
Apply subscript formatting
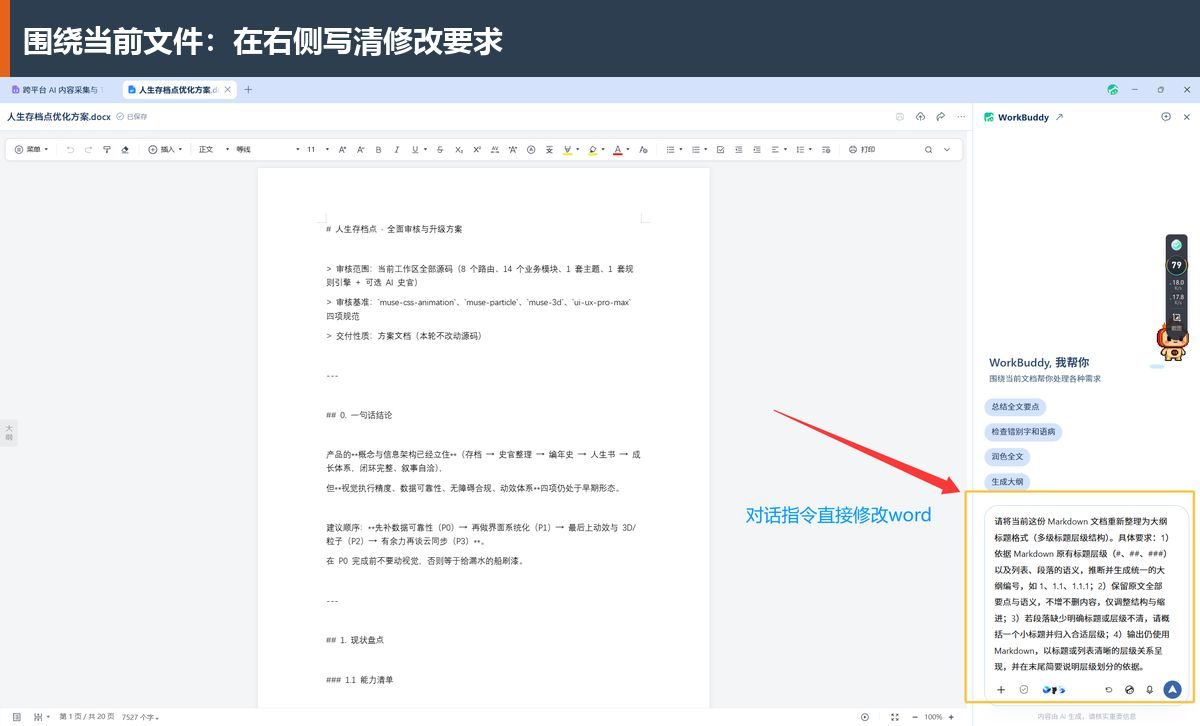point(459,150)
